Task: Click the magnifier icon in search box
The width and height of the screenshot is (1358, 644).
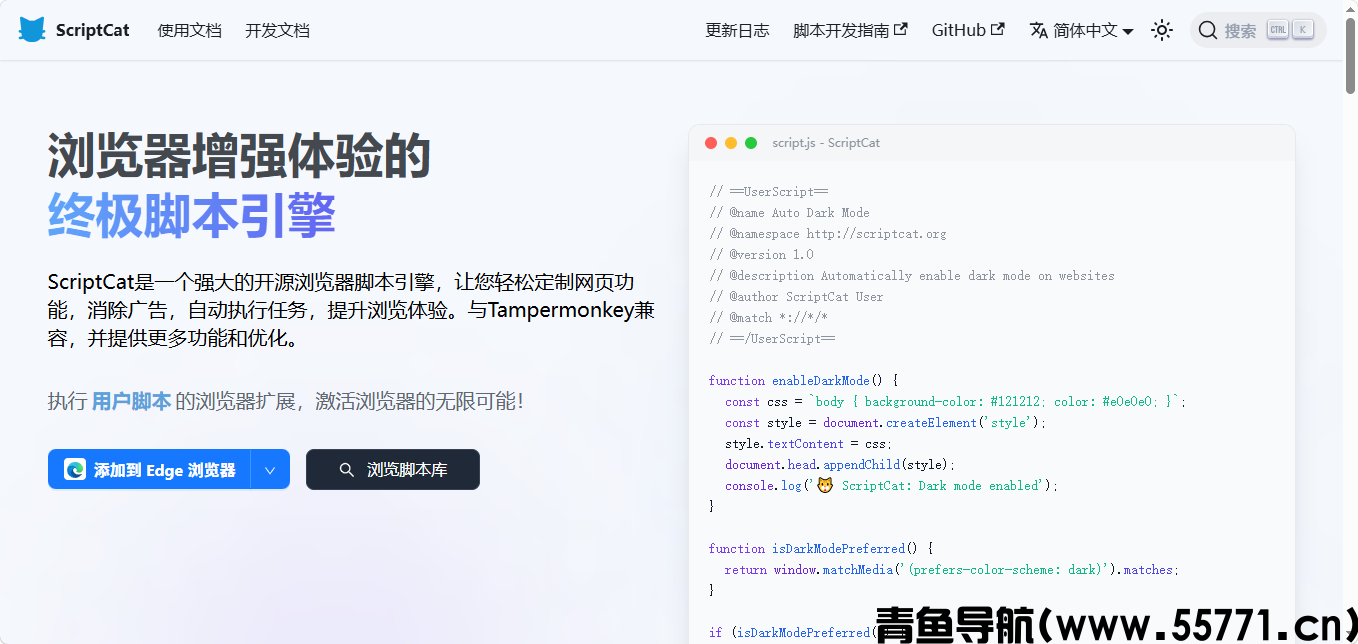Action: pos(1208,30)
